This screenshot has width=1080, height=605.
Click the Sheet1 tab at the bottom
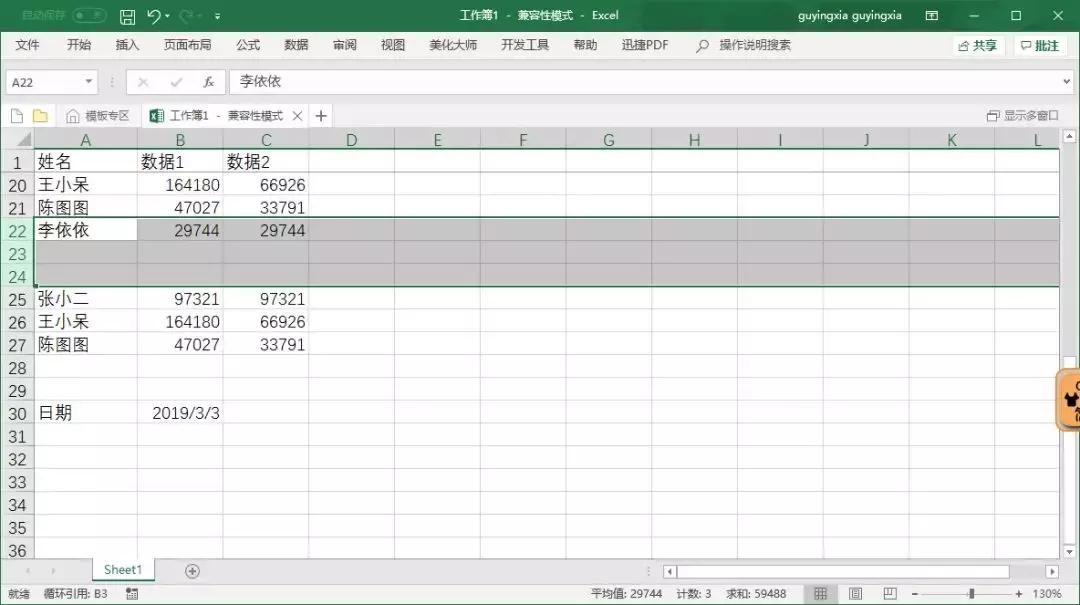coord(122,569)
